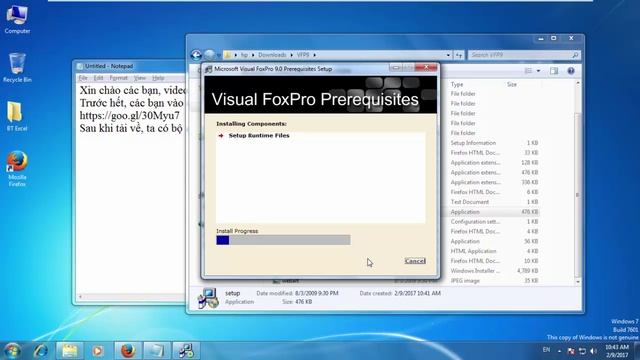Click the Install Progress bar
The image size is (640, 360).
point(283,240)
